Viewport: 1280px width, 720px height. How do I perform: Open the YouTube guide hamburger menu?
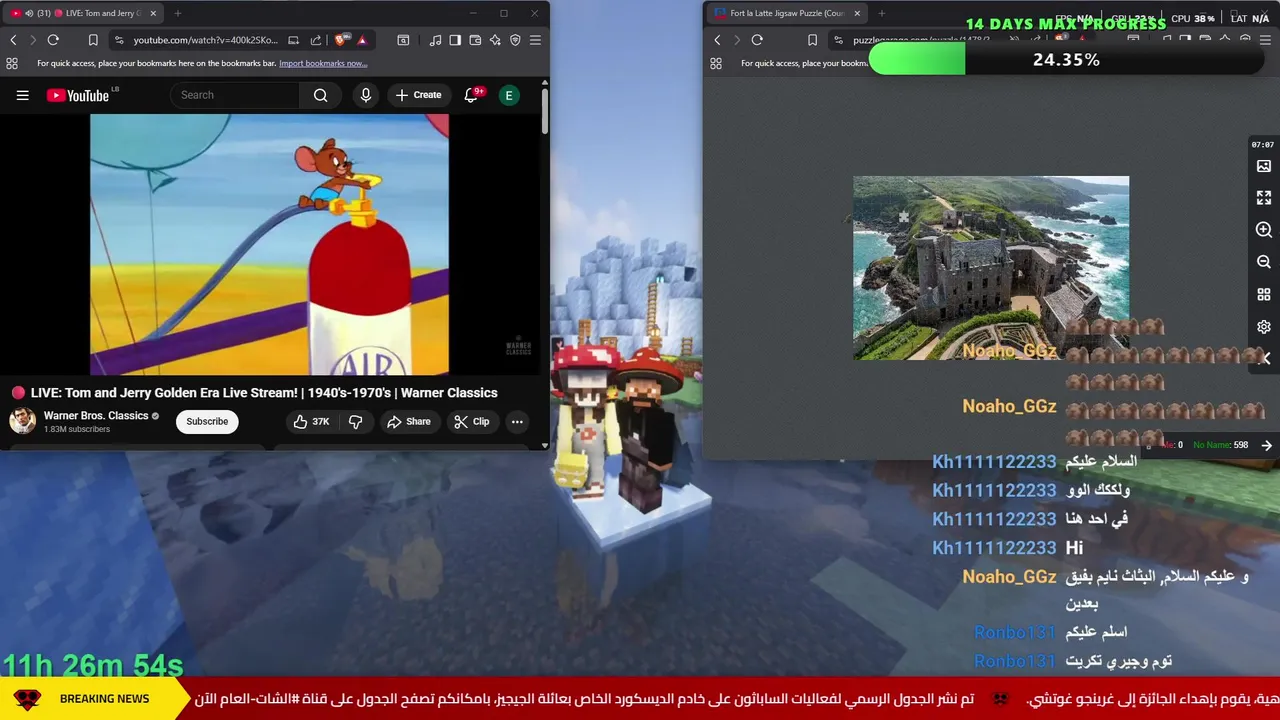click(x=22, y=95)
